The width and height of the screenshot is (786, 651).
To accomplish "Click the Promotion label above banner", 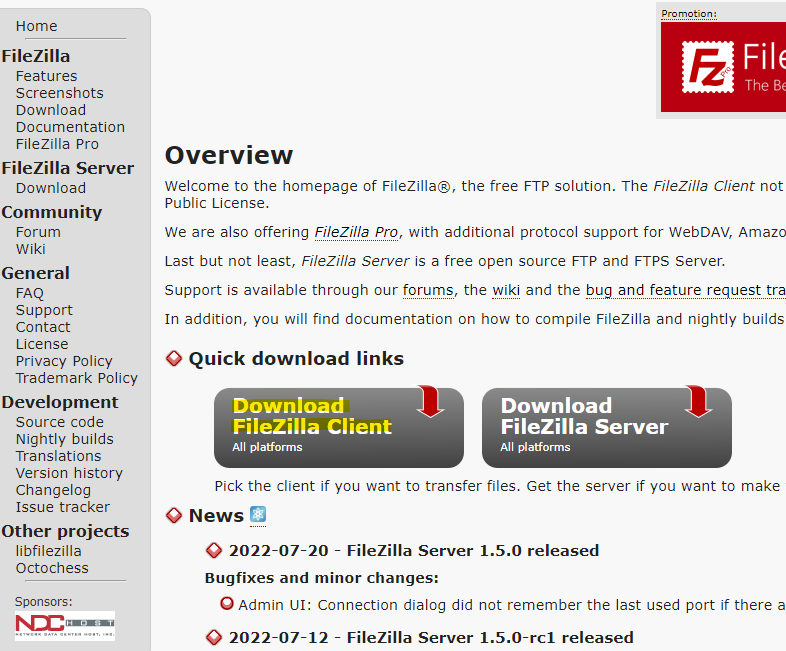I will (689, 14).
